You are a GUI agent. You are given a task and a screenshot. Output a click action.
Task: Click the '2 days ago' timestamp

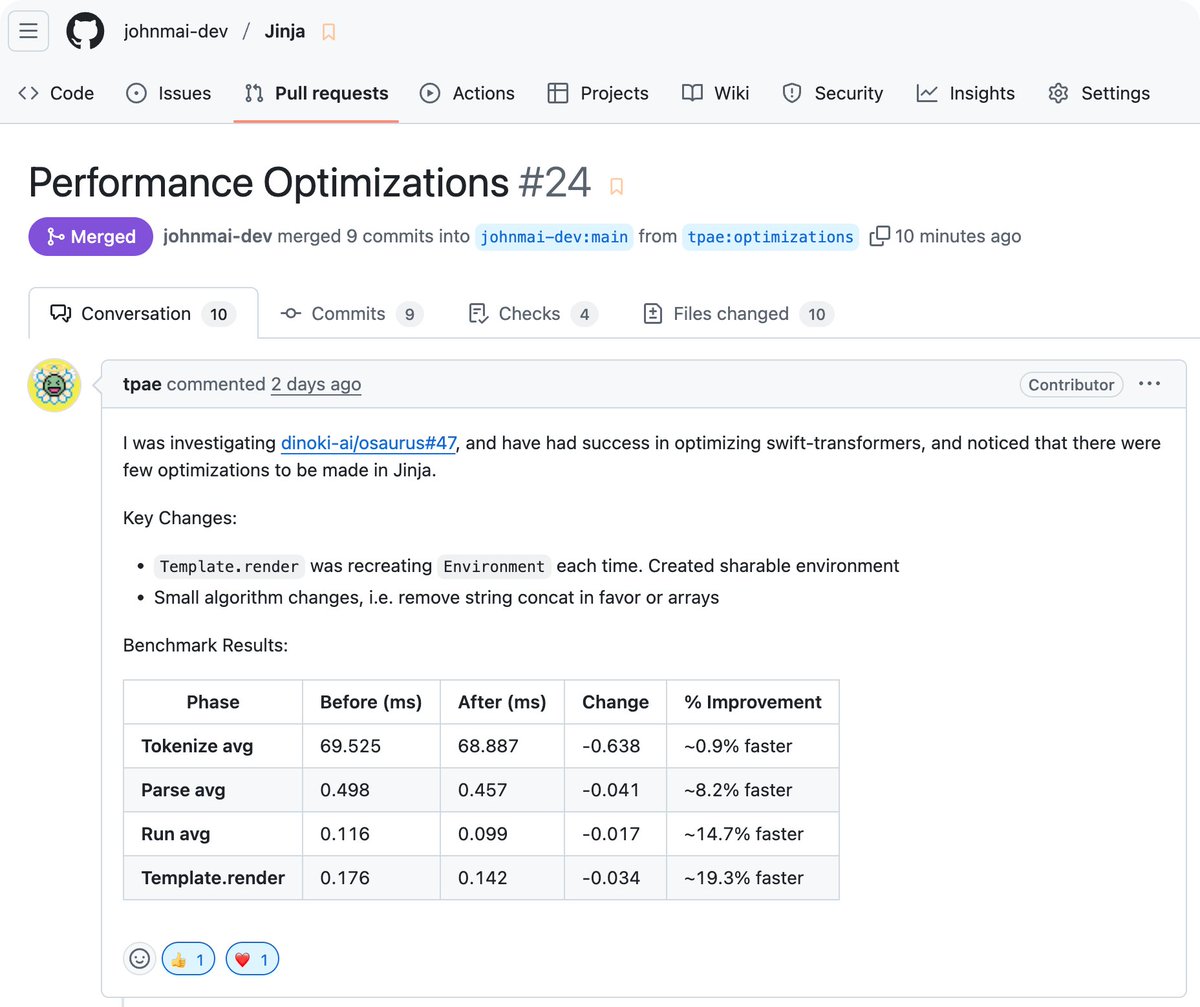click(316, 384)
